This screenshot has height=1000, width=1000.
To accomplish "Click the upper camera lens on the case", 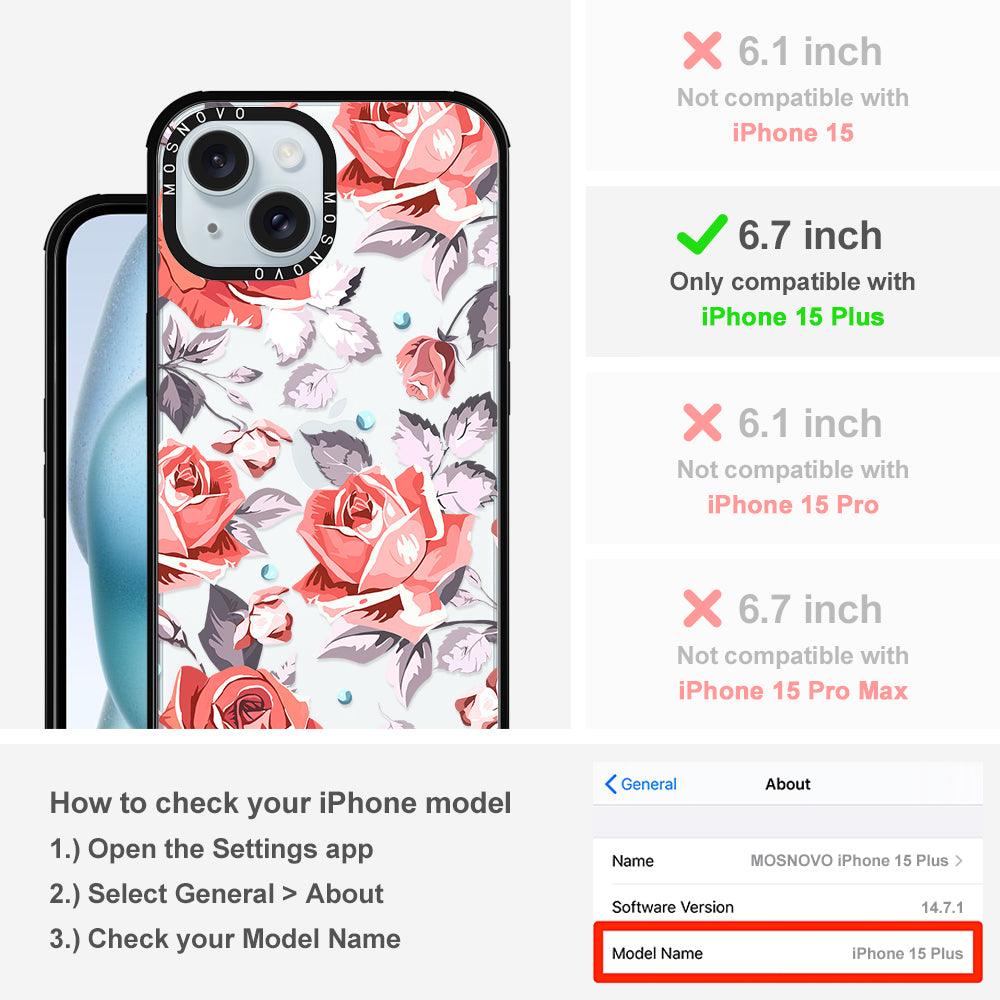I will (217, 159).
